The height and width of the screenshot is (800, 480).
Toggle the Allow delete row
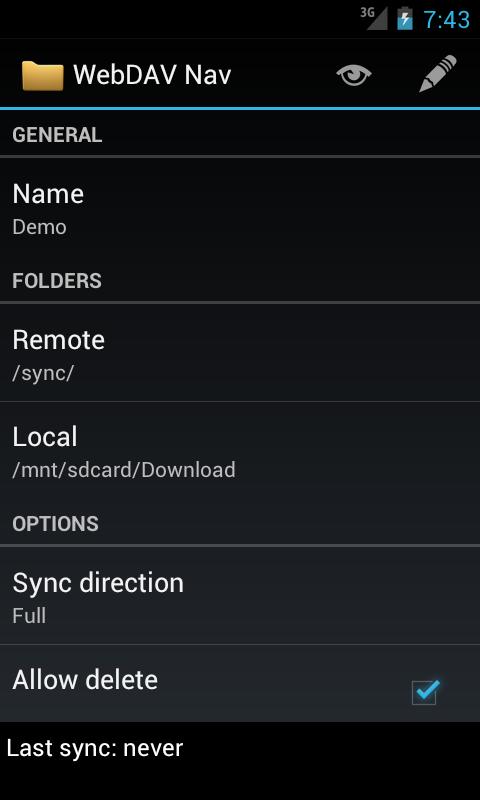[x=240, y=683]
